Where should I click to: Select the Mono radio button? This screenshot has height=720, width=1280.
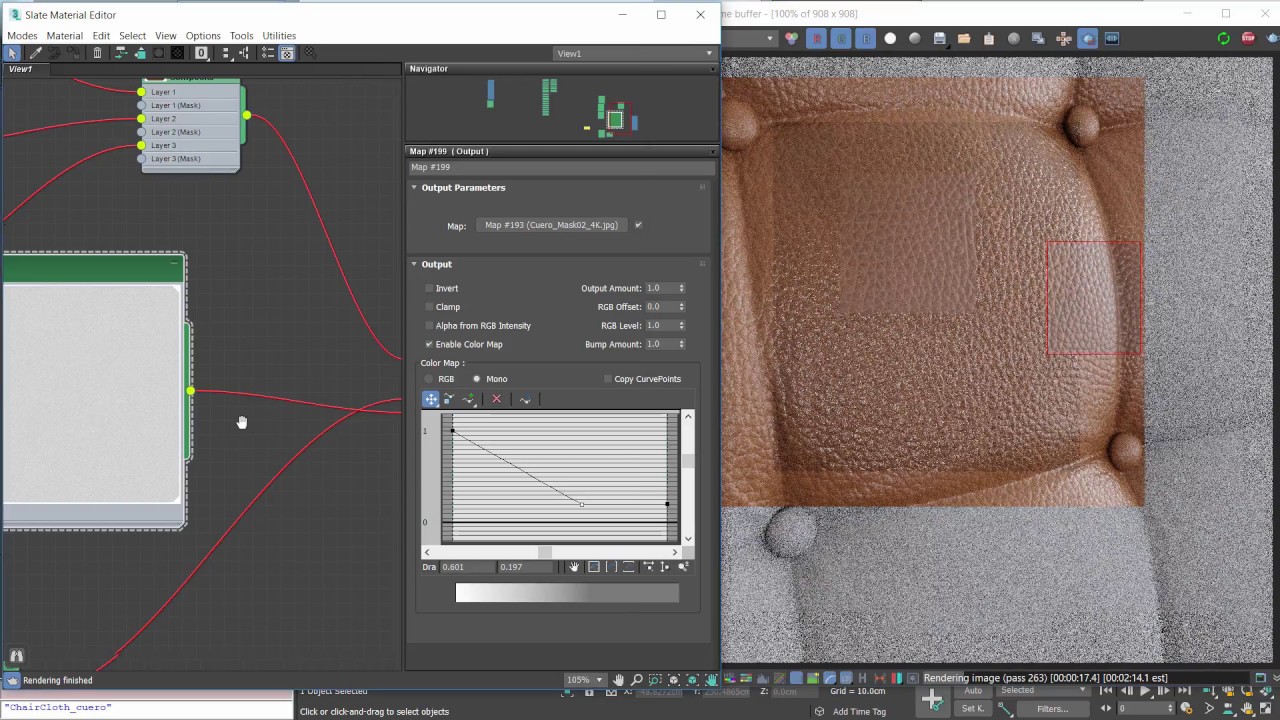pyautogui.click(x=477, y=379)
